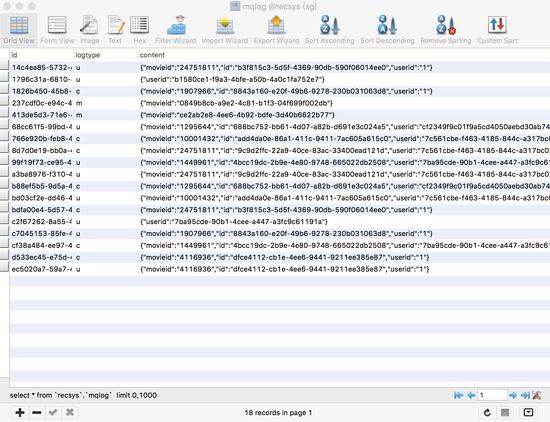Add a new record with plus button
This screenshot has width=550, height=422.
click(20, 413)
